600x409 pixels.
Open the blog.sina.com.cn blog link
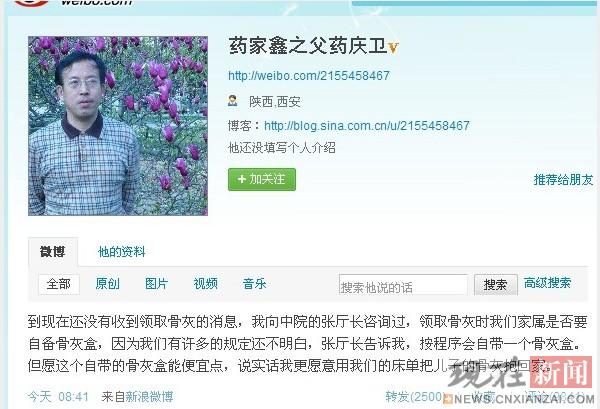(x=367, y=125)
